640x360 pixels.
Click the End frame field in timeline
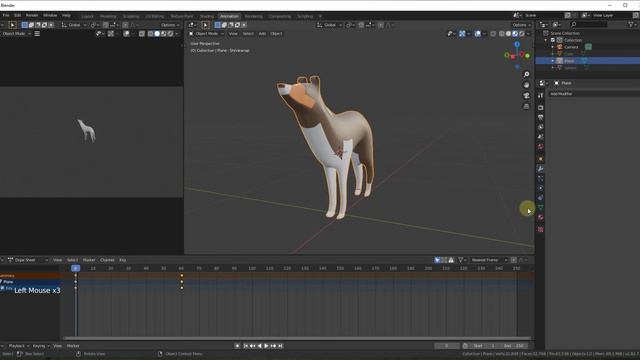(x=515, y=346)
